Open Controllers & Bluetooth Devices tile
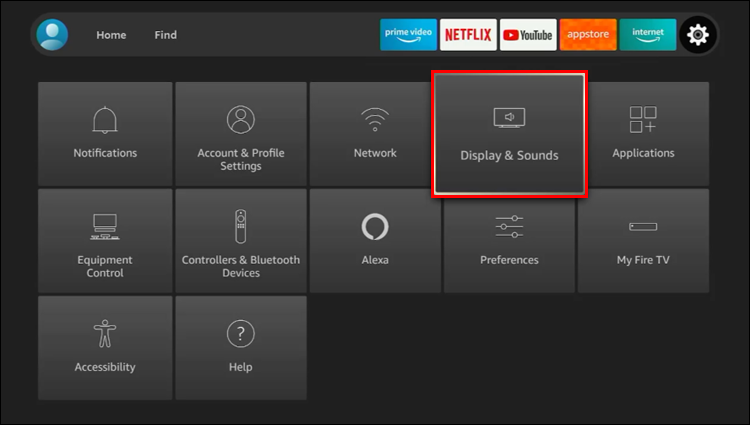This screenshot has height=425, width=750. 241,240
